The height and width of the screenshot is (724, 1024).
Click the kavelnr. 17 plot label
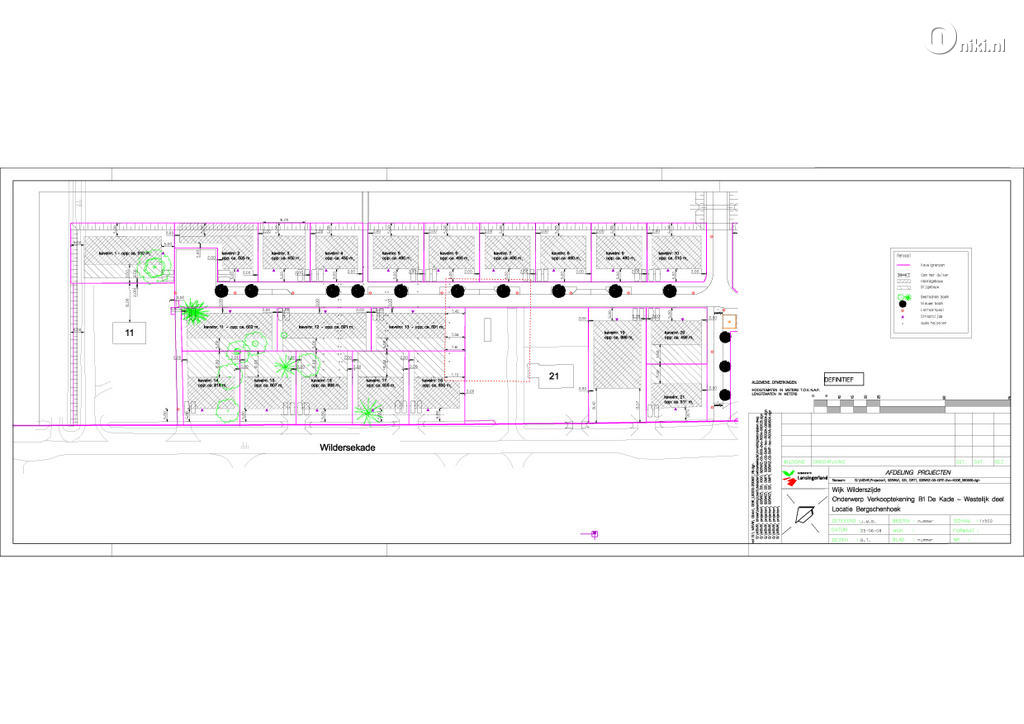(379, 383)
